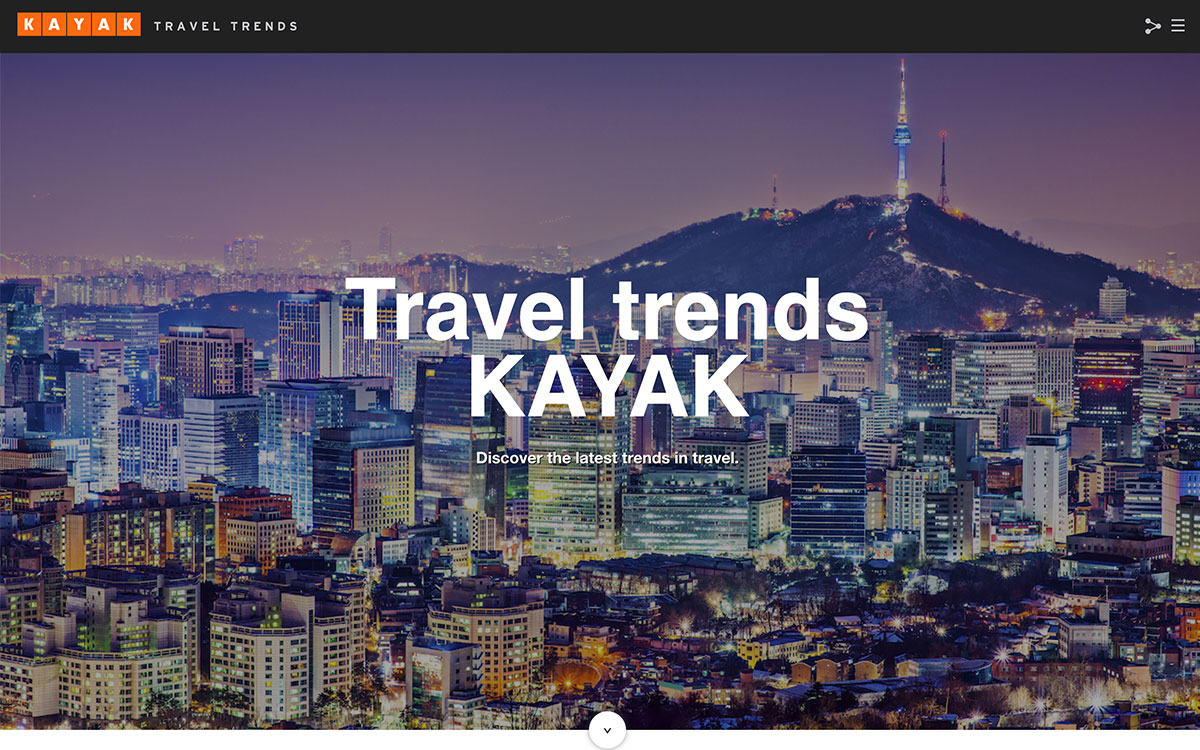Click the fourth tile "A" in the orange logo
The height and width of the screenshot is (750, 1200).
coord(104,25)
